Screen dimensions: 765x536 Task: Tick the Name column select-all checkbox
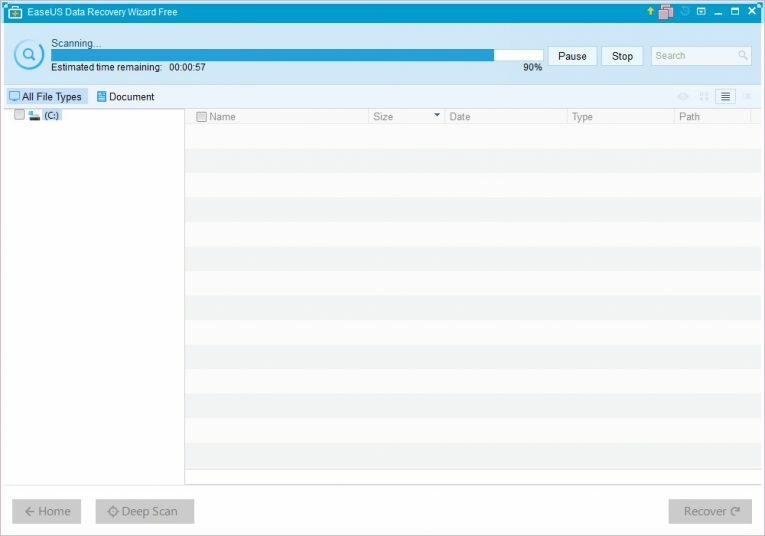(x=201, y=117)
